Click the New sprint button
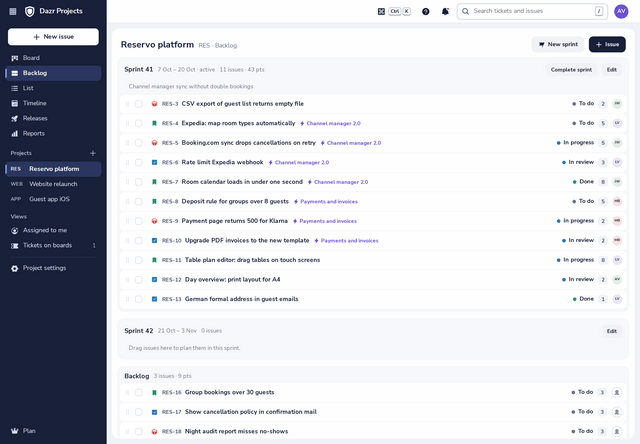Screen dimensions: 640x444 558,44
